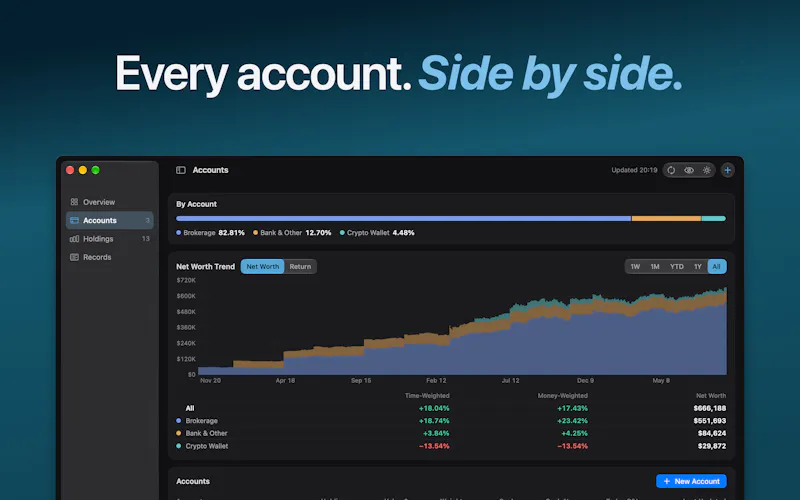Screen dimensions: 800x500
Task: Set chart range to All
Action: pos(717,266)
